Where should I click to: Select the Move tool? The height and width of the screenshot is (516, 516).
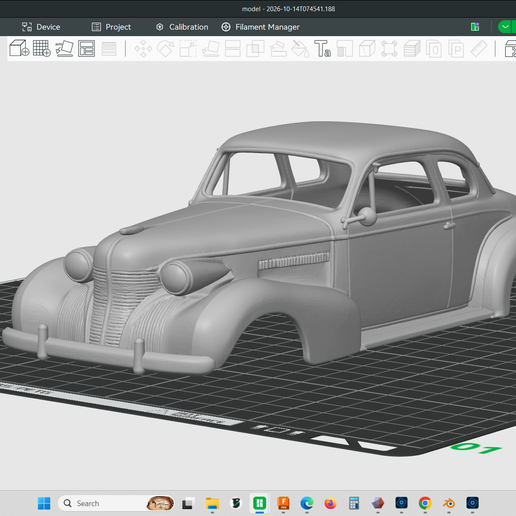(x=143, y=49)
